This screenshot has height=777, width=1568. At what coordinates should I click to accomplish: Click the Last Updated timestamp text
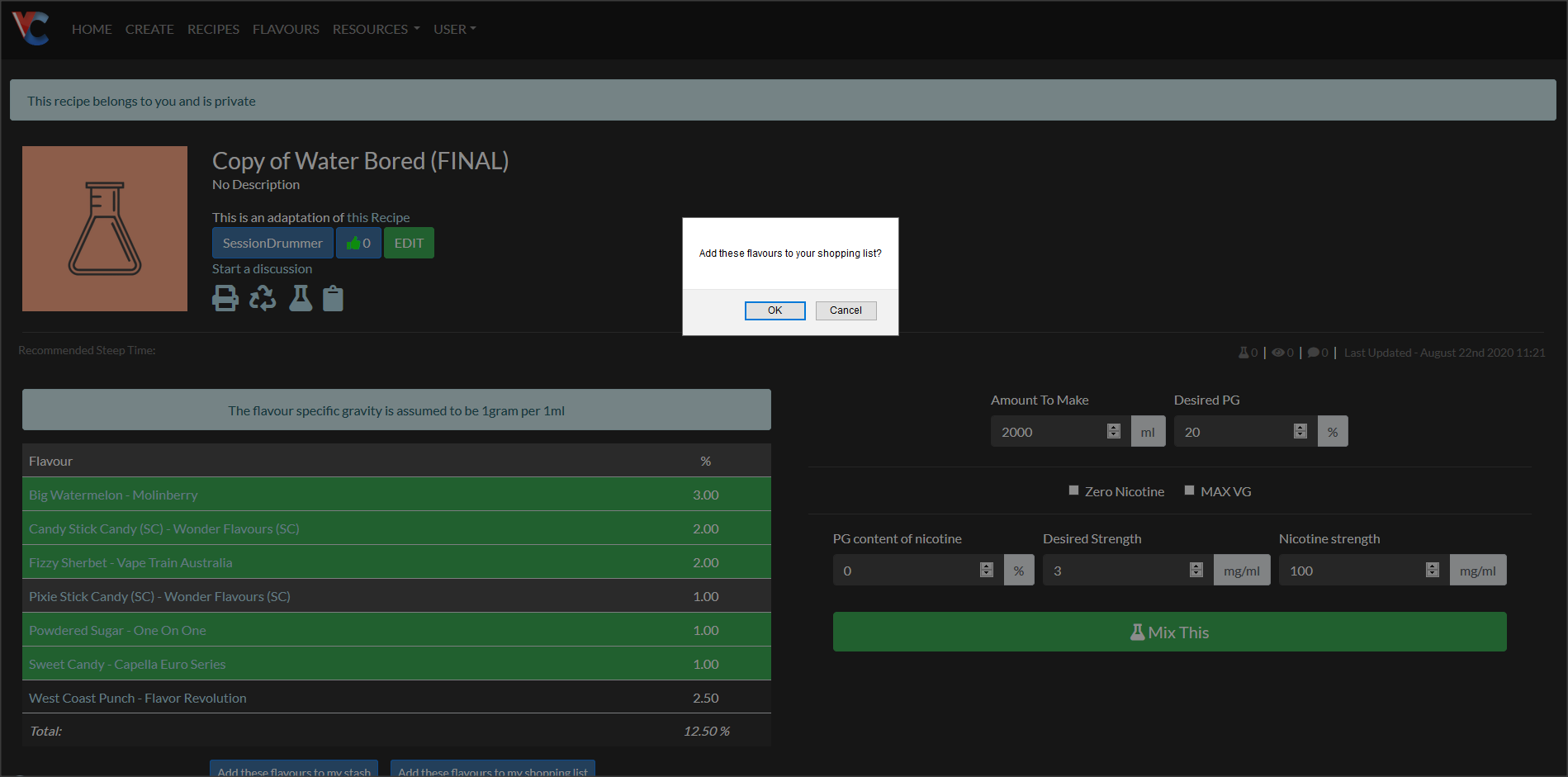(1444, 353)
